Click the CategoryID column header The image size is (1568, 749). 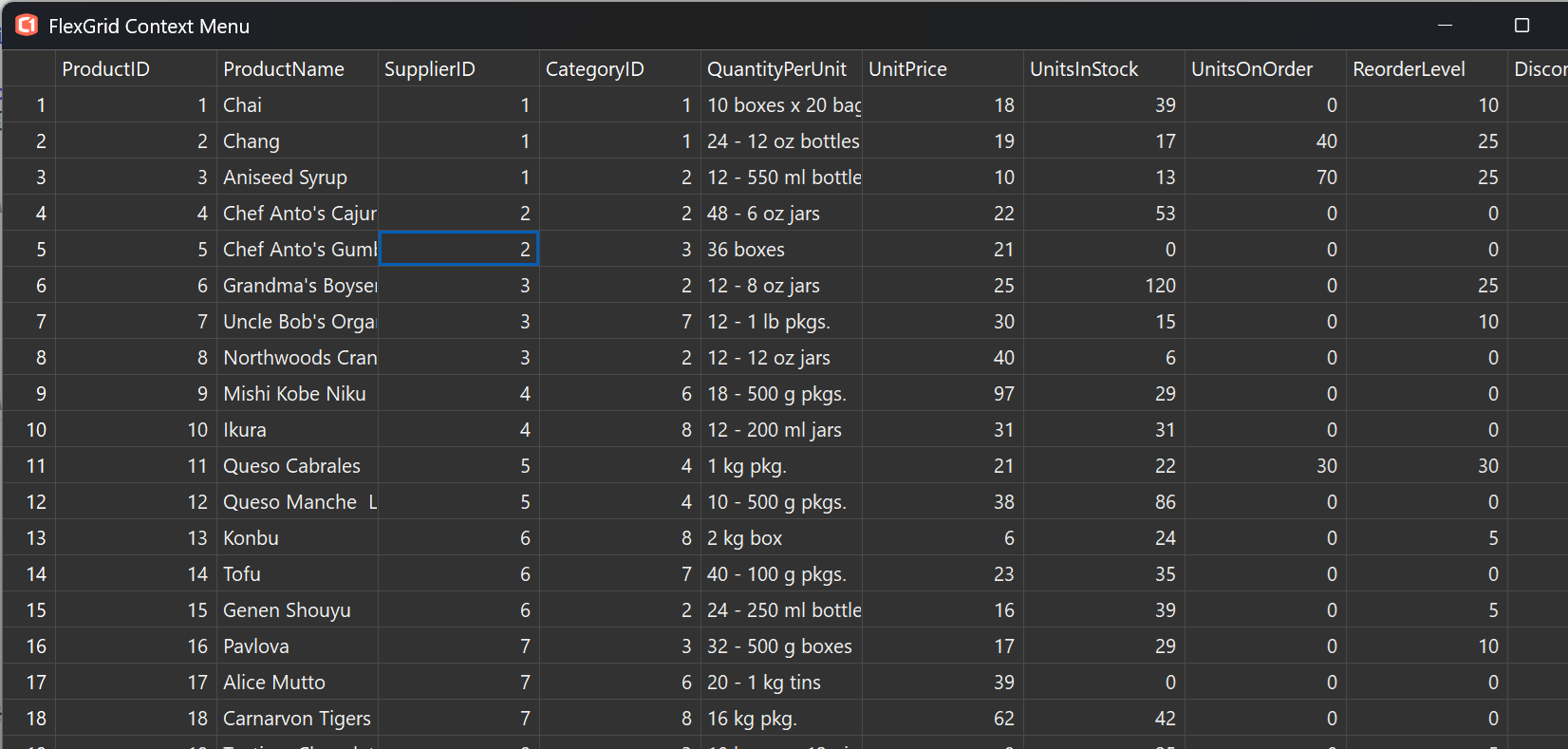pos(621,69)
